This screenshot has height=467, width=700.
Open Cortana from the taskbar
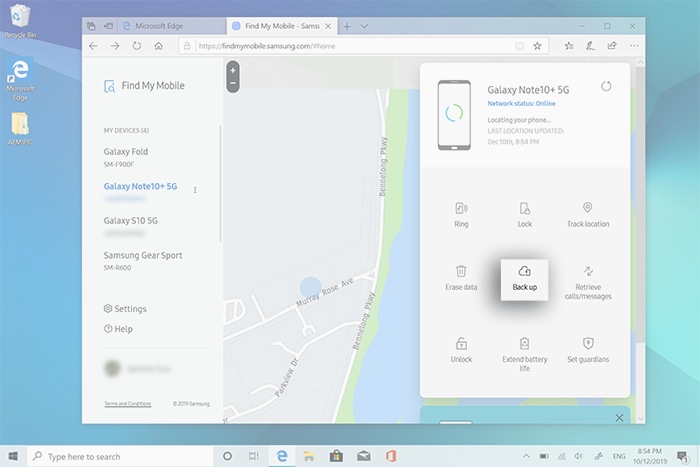click(x=227, y=456)
